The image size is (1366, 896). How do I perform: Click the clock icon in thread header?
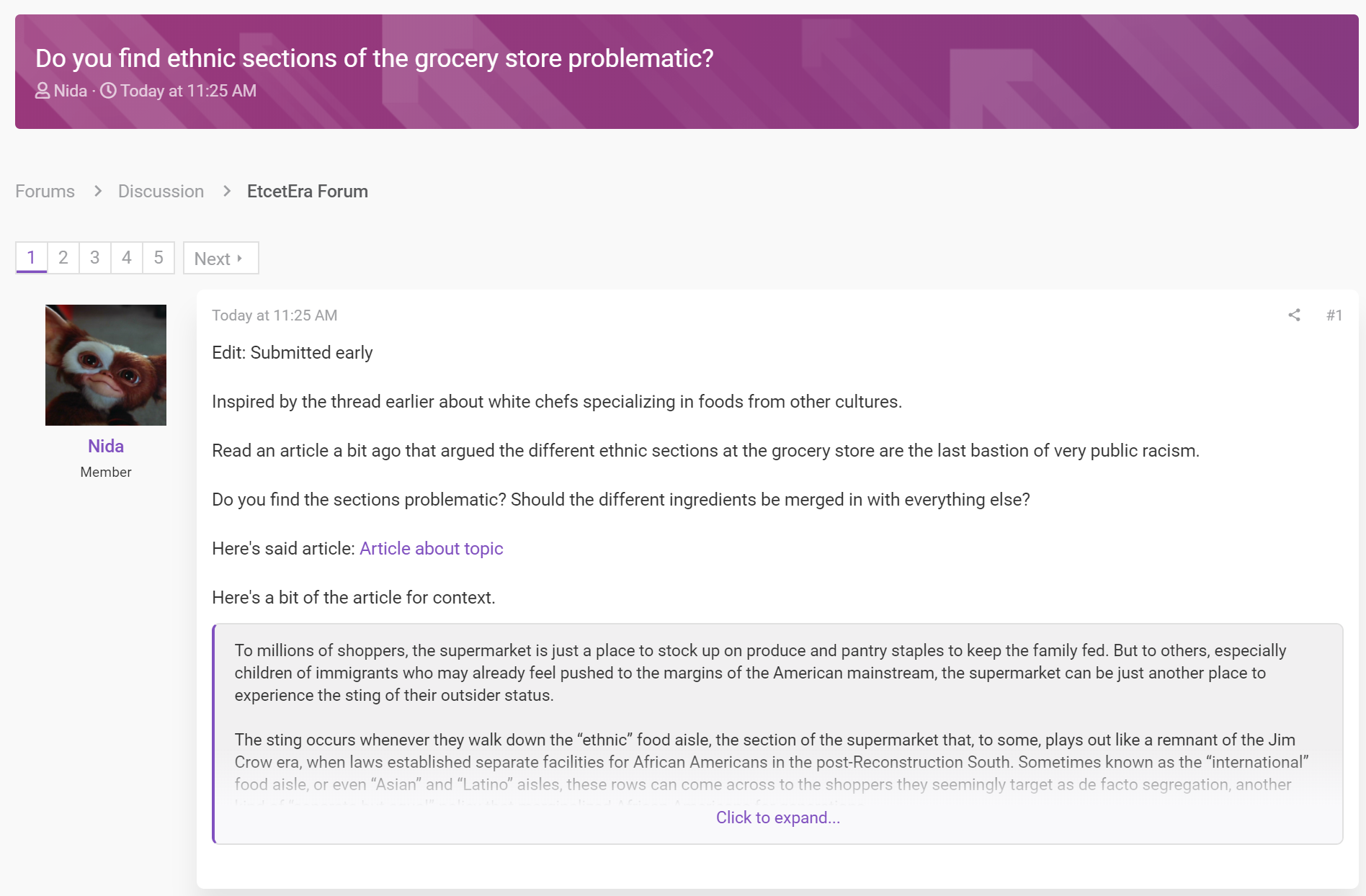pyautogui.click(x=108, y=91)
